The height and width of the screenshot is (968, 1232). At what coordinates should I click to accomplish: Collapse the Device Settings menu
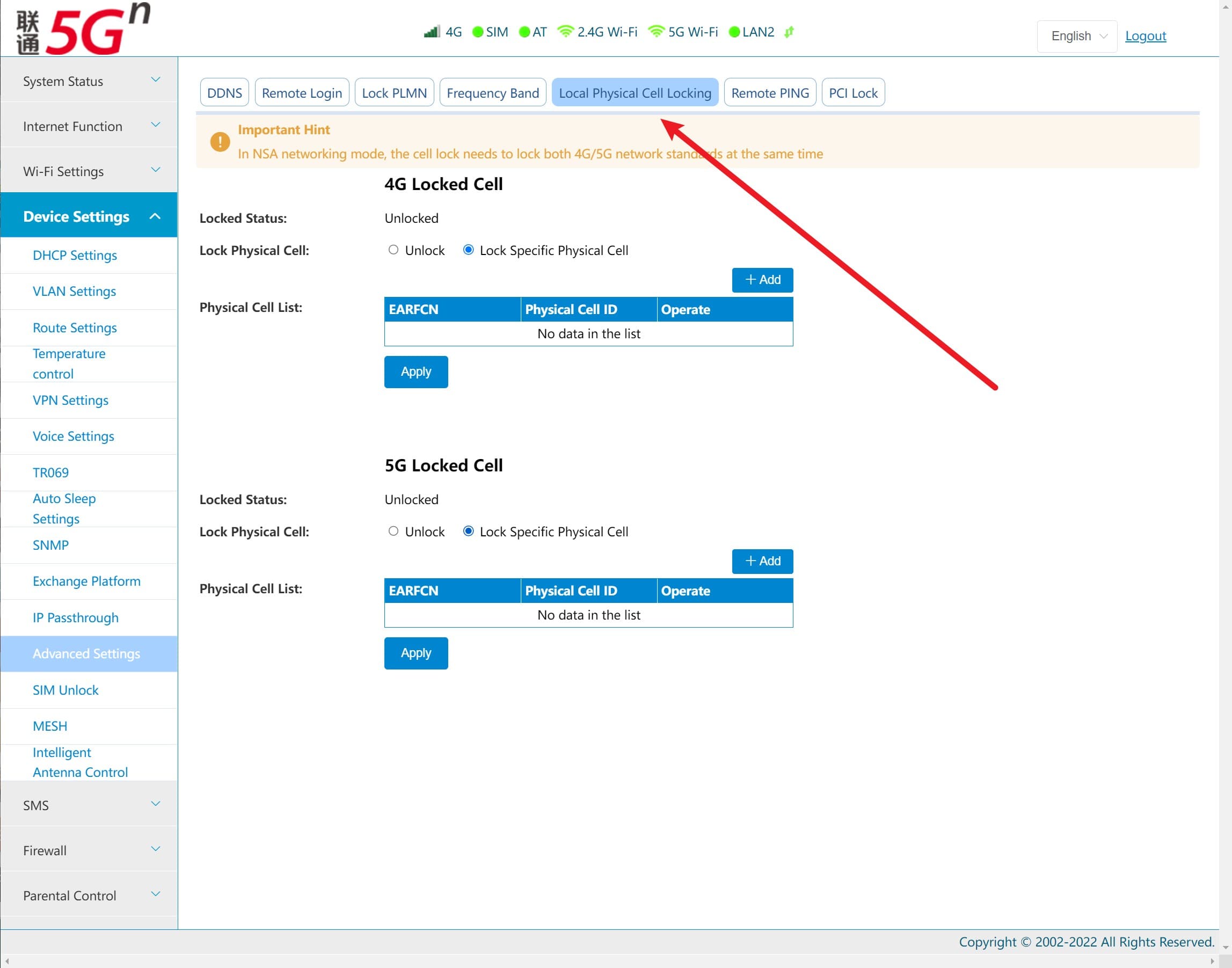[x=89, y=216]
